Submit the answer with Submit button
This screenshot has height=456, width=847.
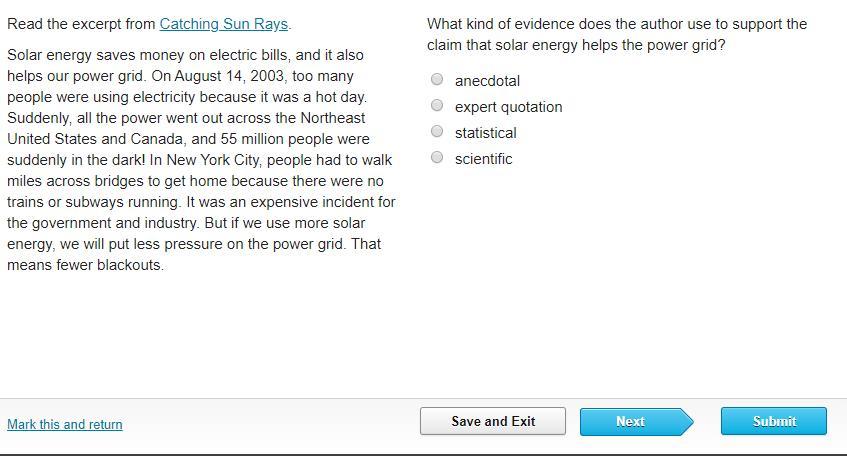coord(774,421)
